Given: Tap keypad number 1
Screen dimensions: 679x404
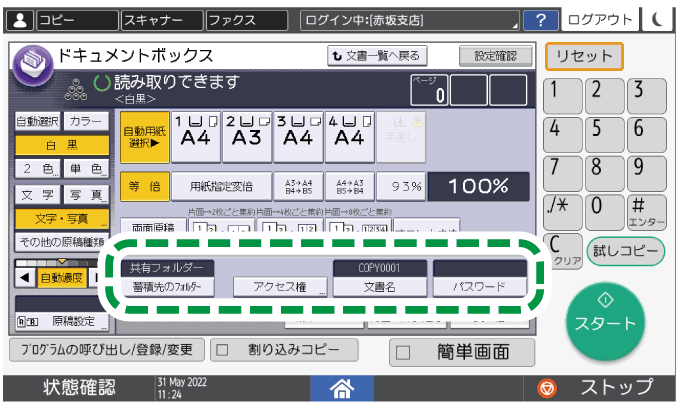Looking at the screenshot, I should (x=563, y=96).
